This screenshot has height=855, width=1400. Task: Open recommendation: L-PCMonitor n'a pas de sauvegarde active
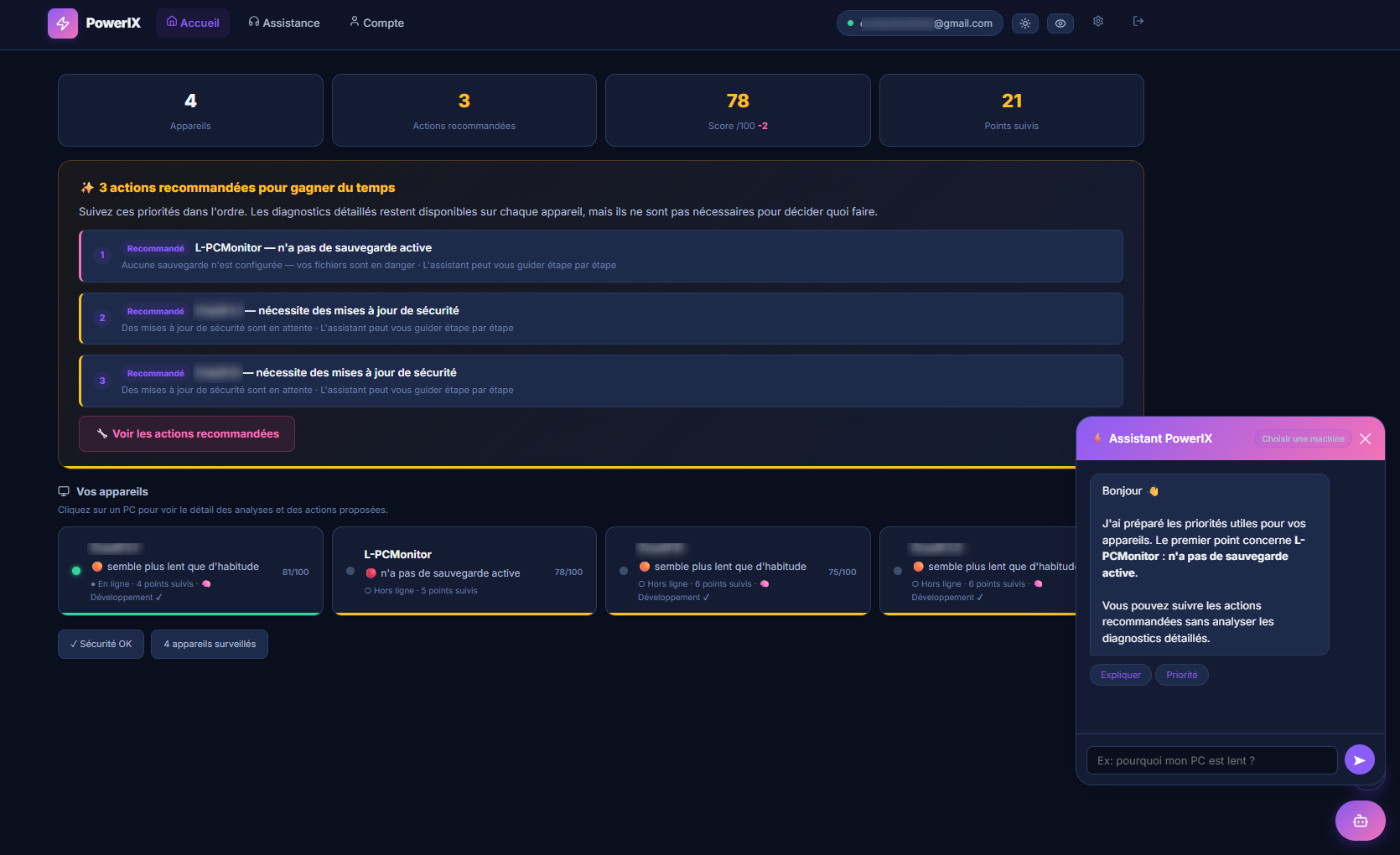click(601, 256)
